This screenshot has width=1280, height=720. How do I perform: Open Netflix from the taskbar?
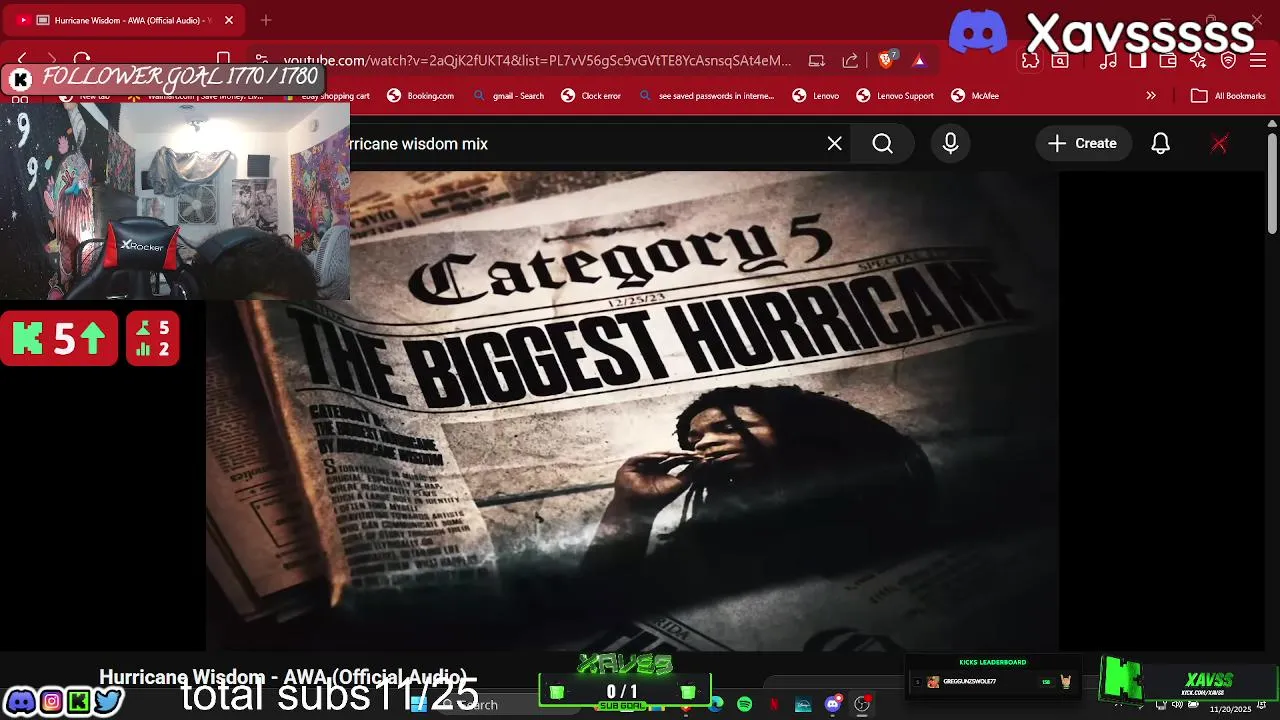774,705
